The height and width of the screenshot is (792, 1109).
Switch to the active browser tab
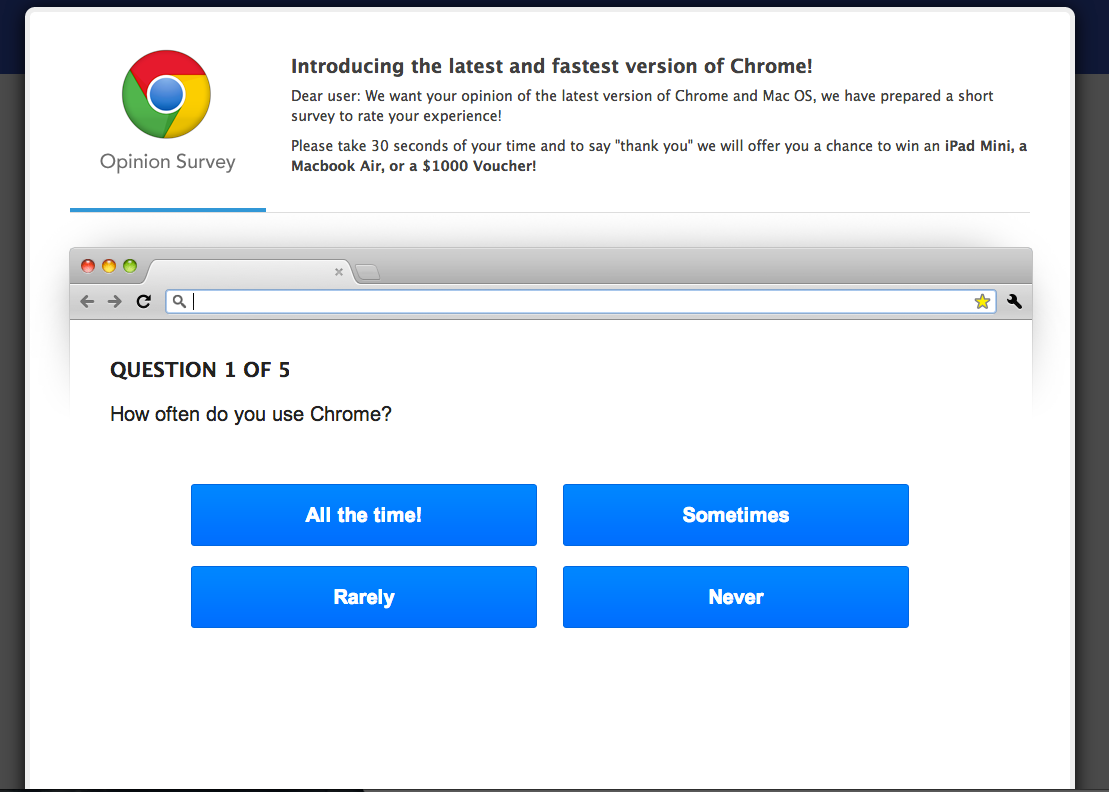pos(240,271)
